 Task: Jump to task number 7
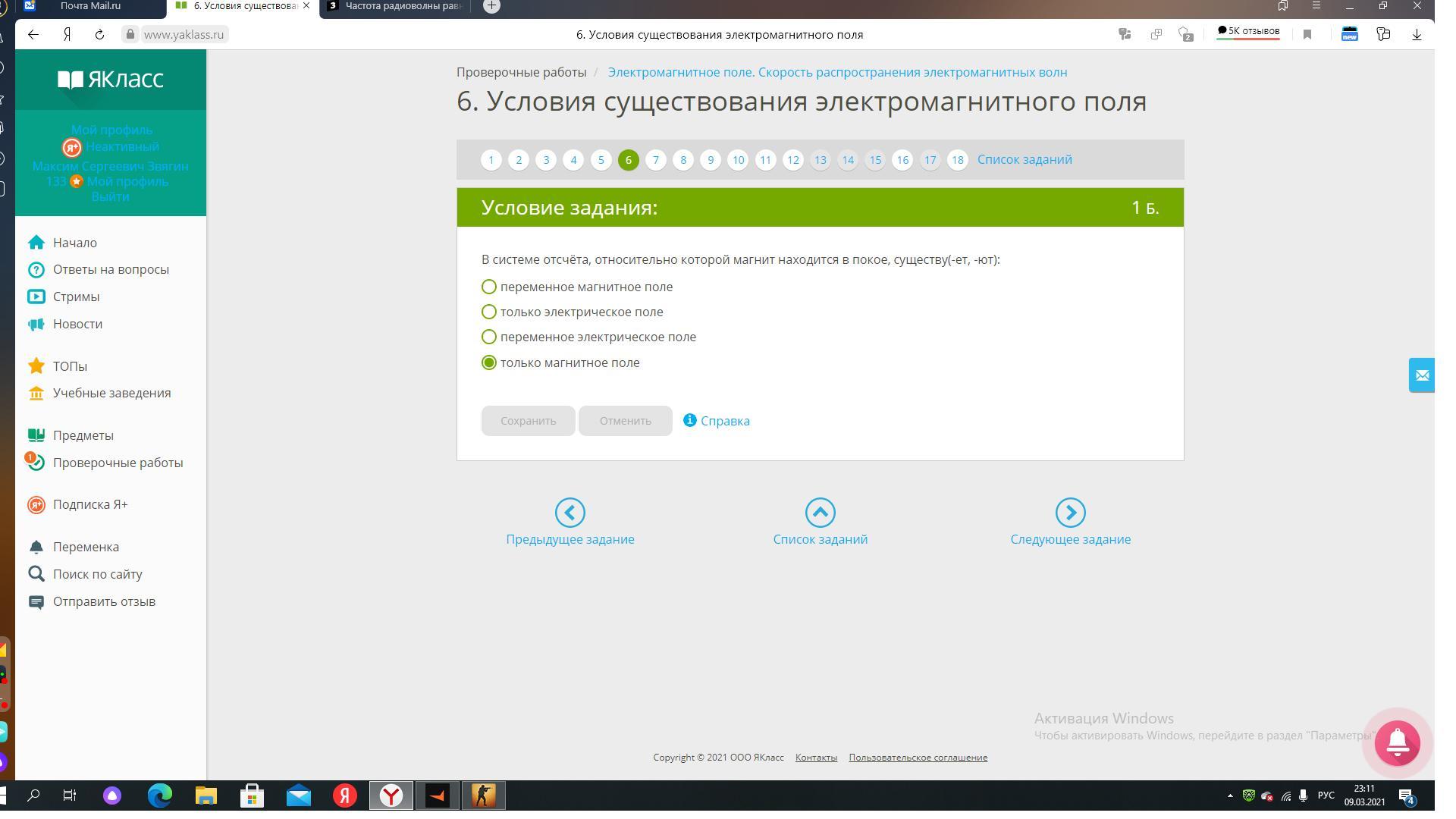[x=656, y=160]
